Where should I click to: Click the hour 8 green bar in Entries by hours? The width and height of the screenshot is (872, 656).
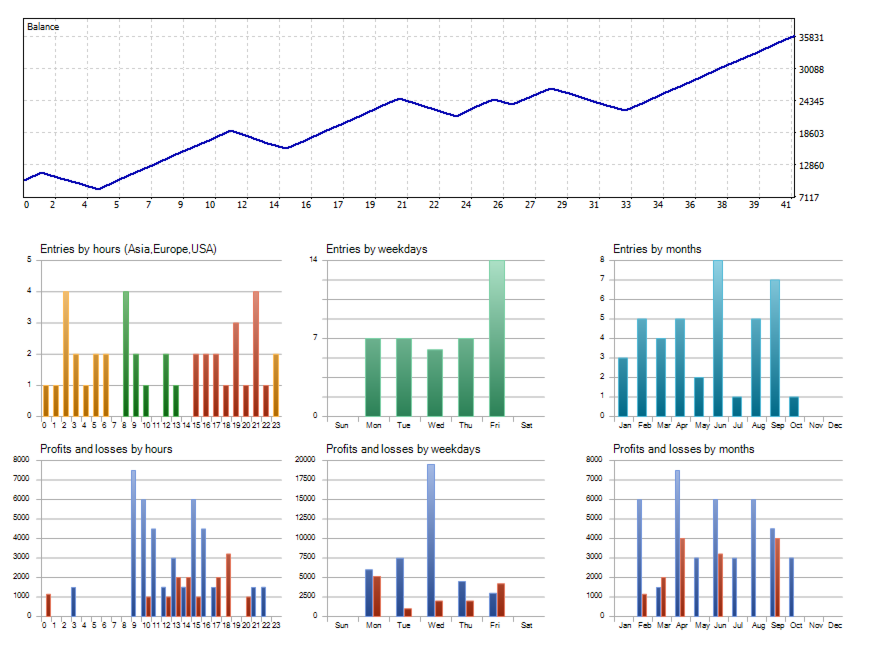tap(126, 354)
